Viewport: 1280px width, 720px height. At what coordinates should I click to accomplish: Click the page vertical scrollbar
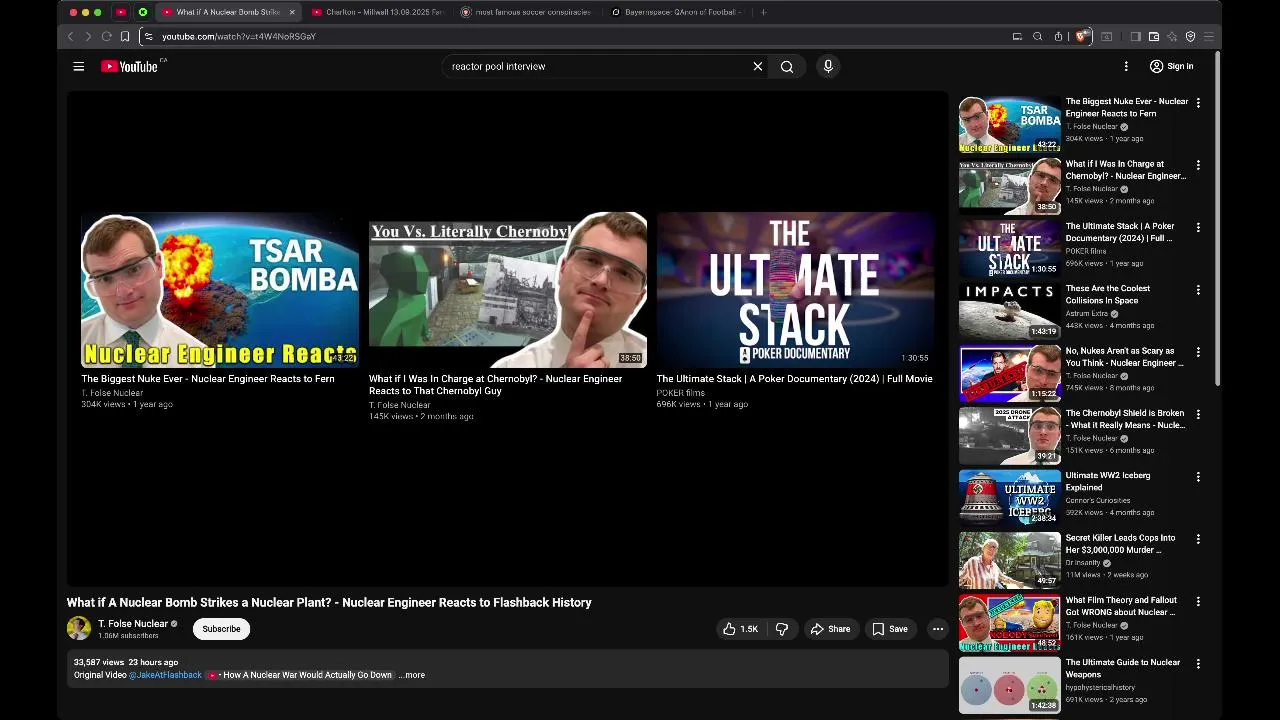tap(1217, 220)
